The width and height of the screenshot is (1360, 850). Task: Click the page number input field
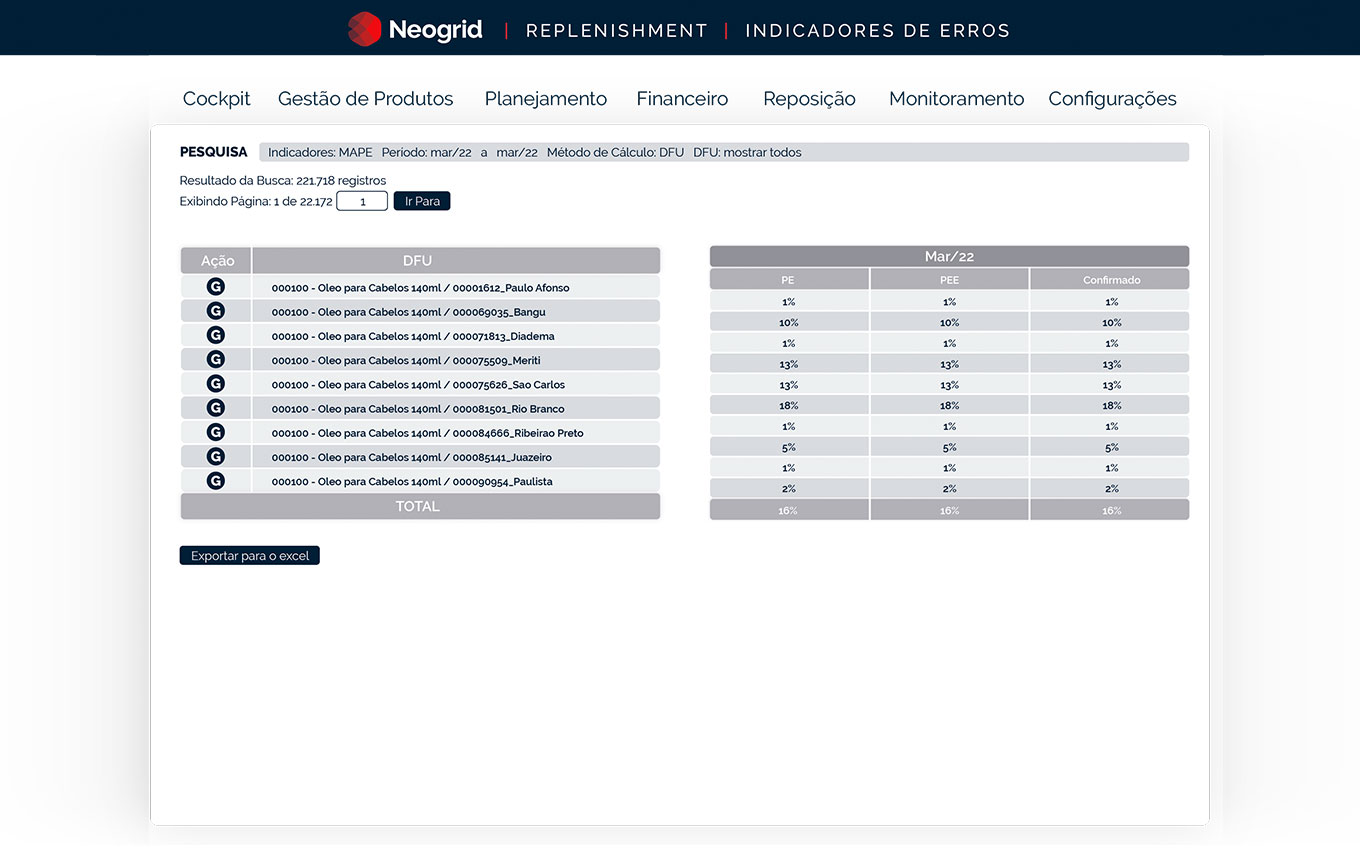tap(362, 201)
